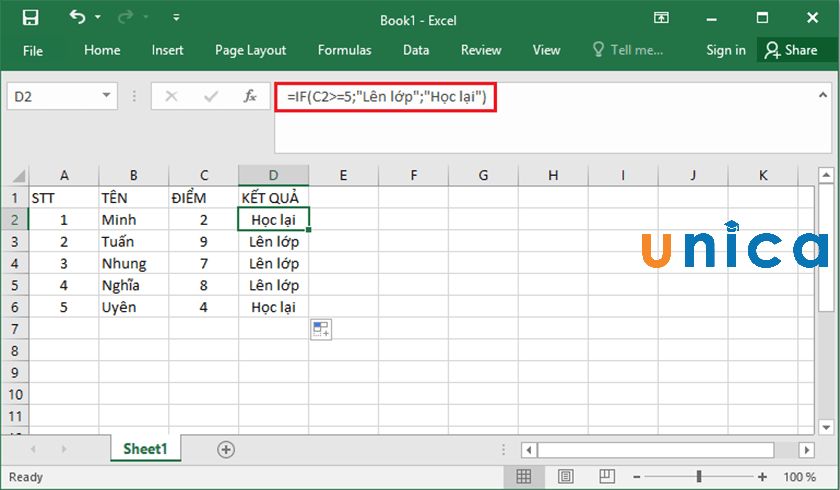Add a new sheet with plus icon
Image resolution: width=840 pixels, height=490 pixels.
point(226,450)
